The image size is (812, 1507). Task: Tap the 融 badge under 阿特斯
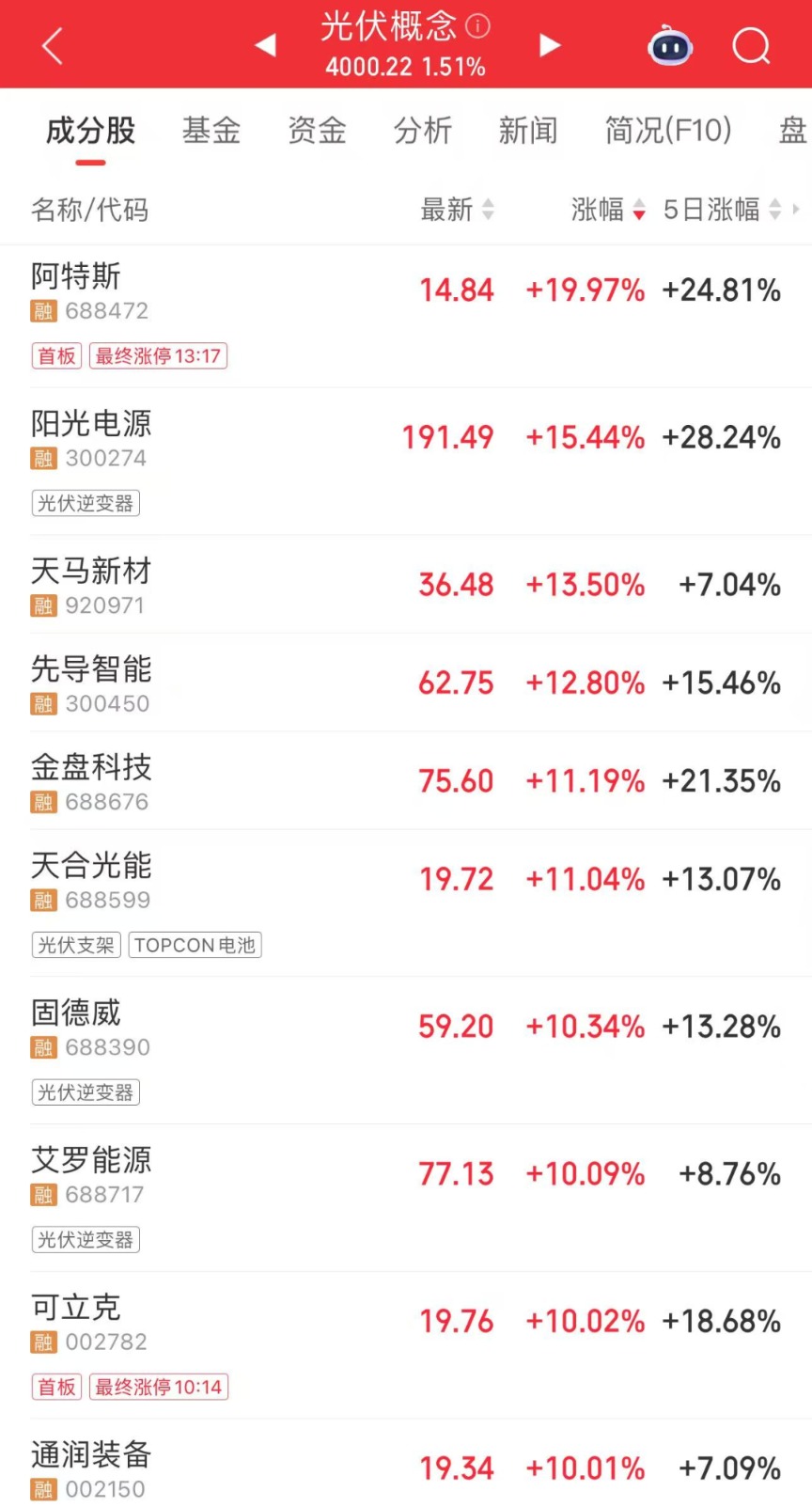pyautogui.click(x=44, y=311)
